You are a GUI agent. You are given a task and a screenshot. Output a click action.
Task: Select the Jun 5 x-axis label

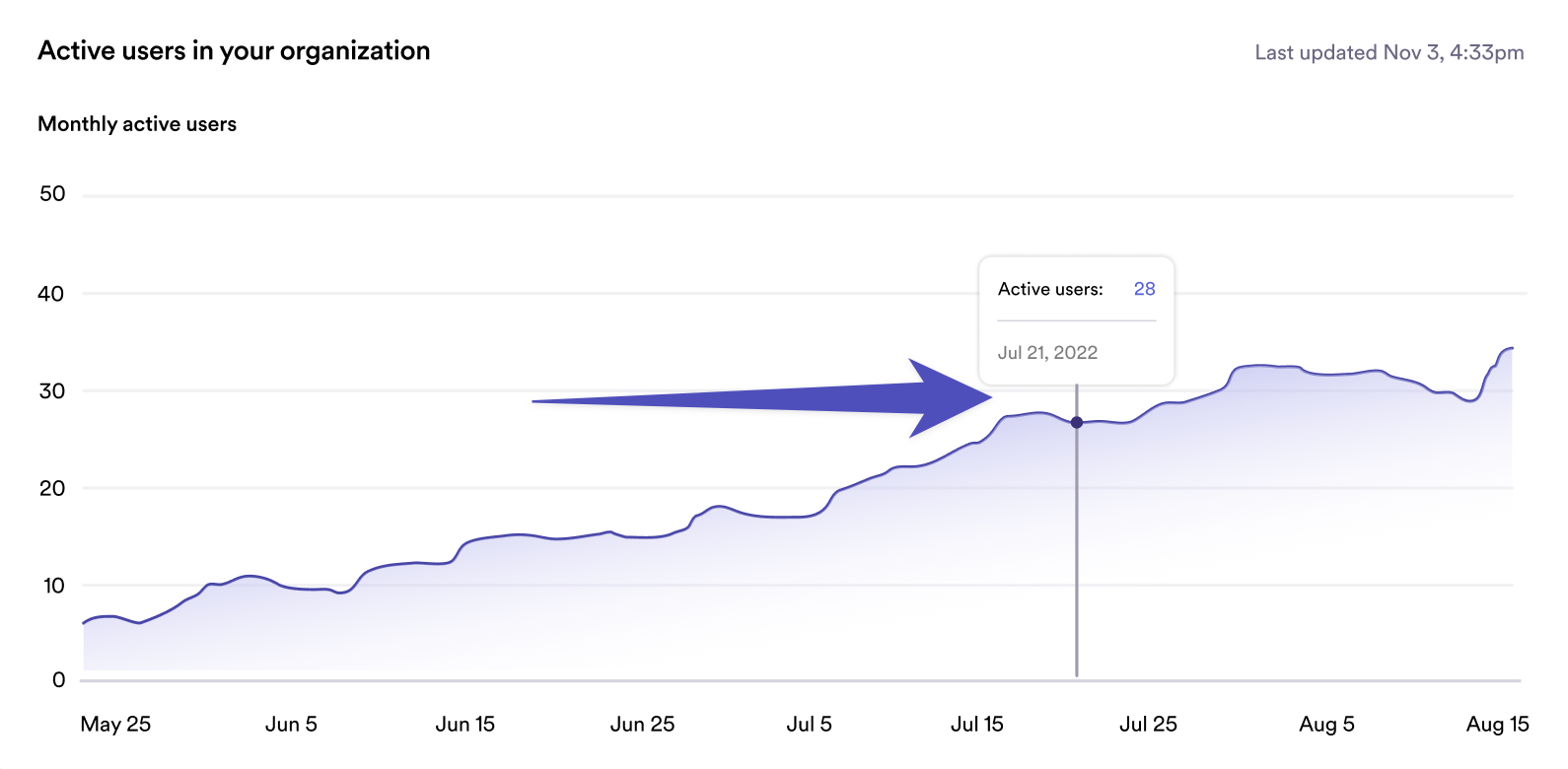click(291, 725)
